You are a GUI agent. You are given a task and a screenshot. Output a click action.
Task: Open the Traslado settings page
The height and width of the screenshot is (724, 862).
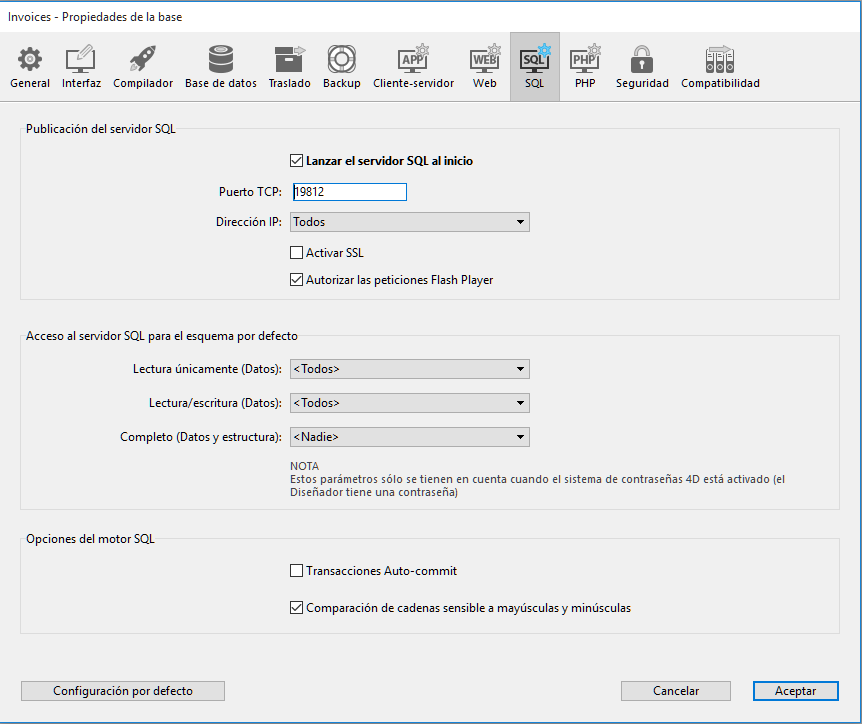pos(289,60)
